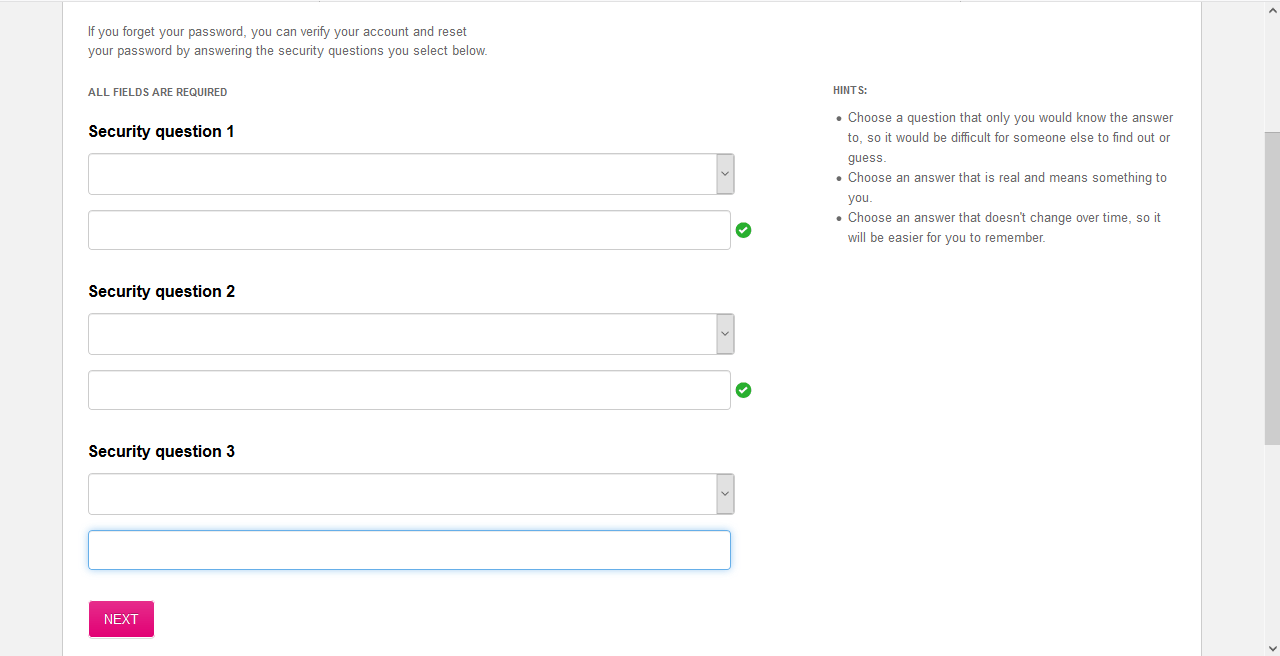Click green checkmark beside second security answer
Image resolution: width=1280 pixels, height=656 pixels.
click(743, 390)
